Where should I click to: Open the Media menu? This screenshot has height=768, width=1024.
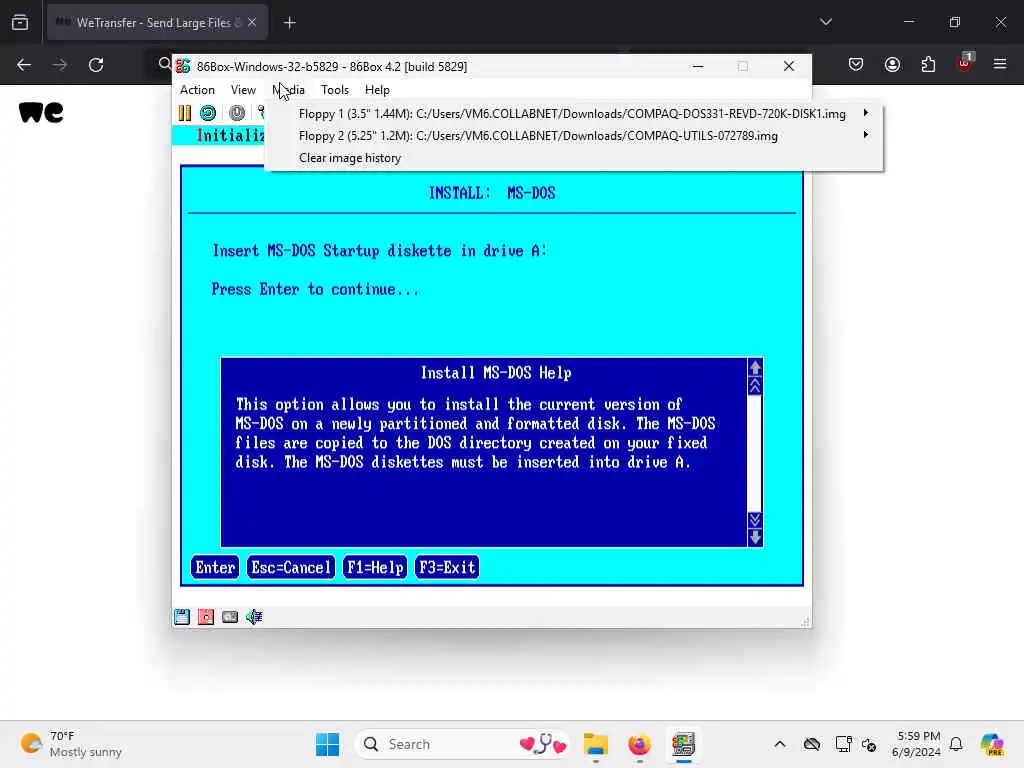[289, 90]
